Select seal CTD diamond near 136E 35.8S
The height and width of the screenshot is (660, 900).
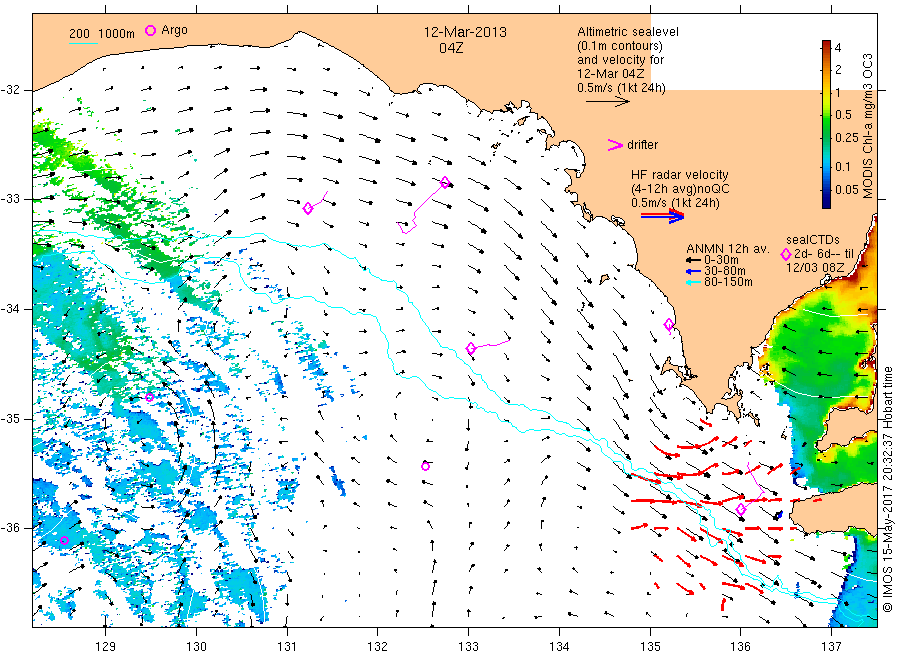coord(740,509)
